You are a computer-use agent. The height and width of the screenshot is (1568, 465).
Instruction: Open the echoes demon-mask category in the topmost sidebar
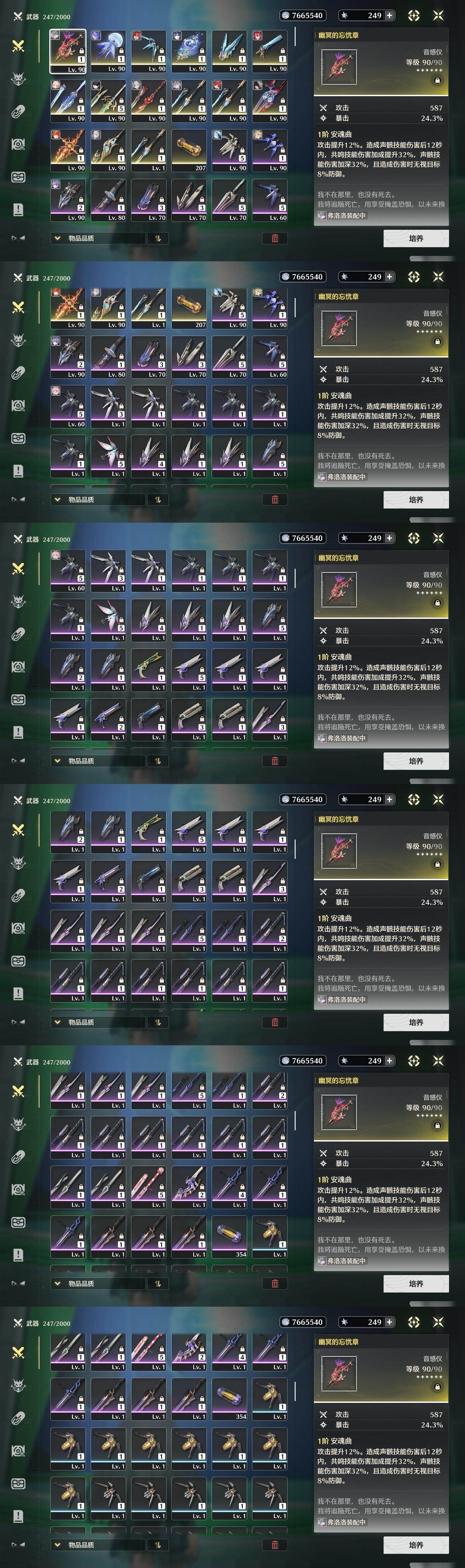(18, 78)
